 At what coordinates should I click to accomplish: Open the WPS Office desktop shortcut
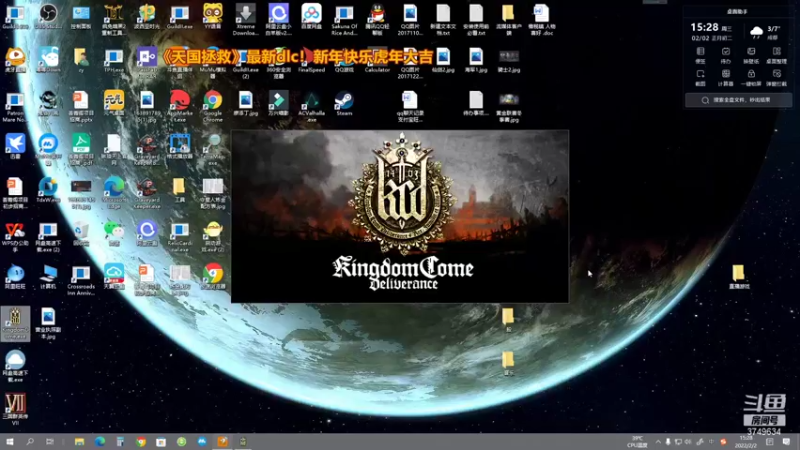click(x=15, y=237)
